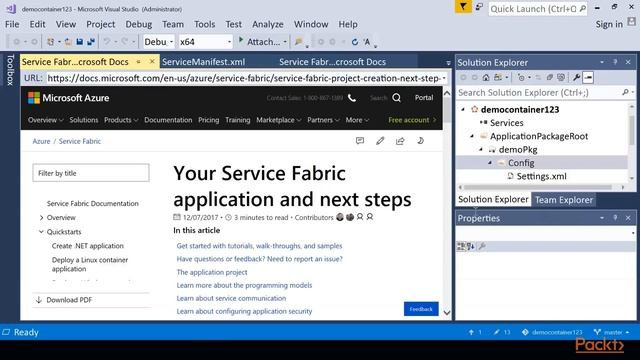Toggle Preview Selected Items in Solution Explorer
The height and width of the screenshot is (360, 640).
coord(588,77)
